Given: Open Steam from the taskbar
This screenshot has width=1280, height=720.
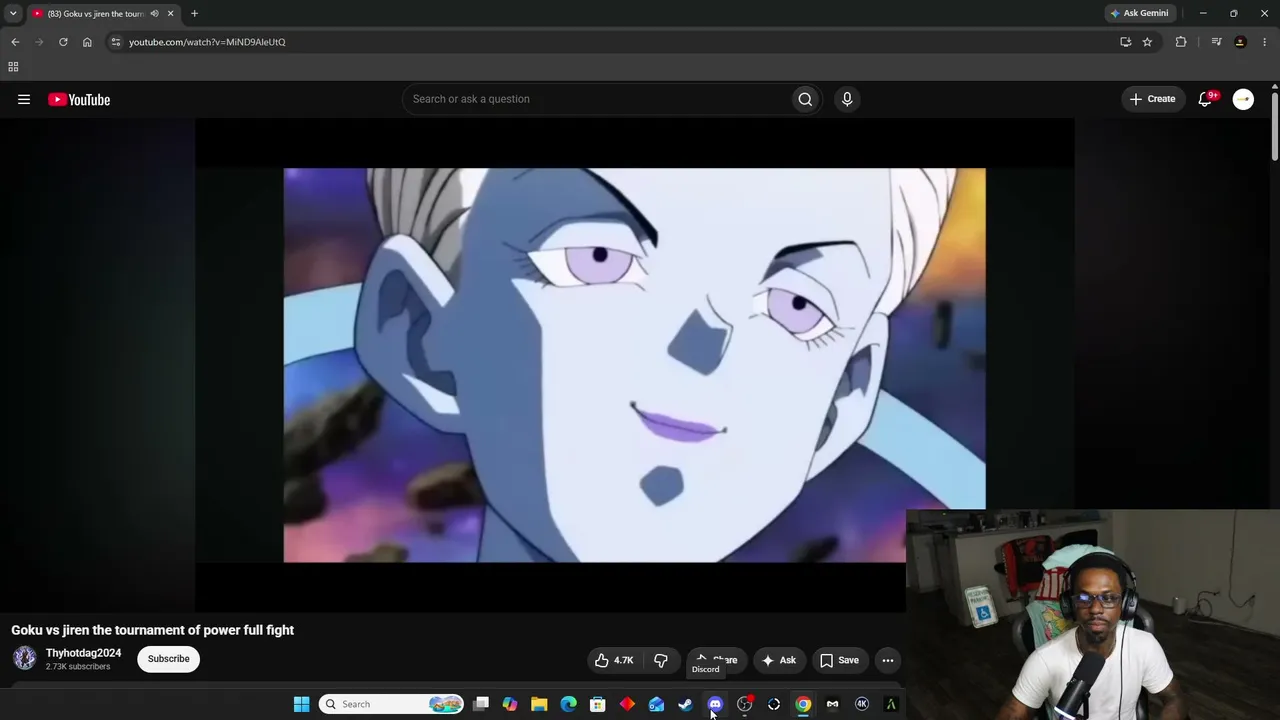Looking at the screenshot, I should coord(685,704).
